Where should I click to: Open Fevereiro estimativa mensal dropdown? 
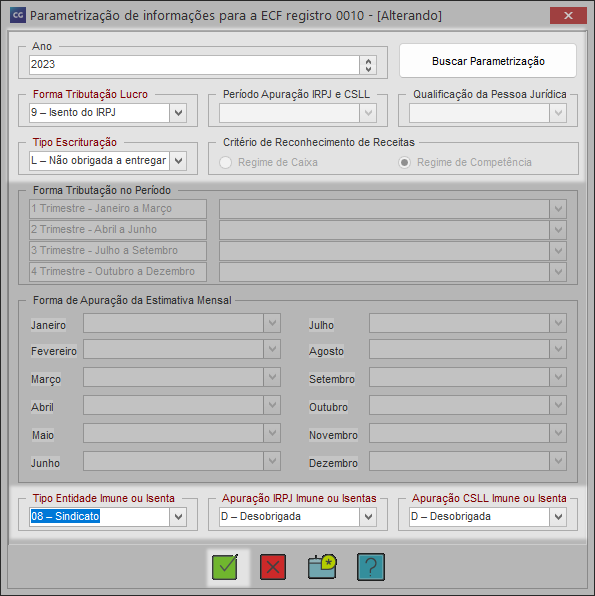[x=272, y=349]
